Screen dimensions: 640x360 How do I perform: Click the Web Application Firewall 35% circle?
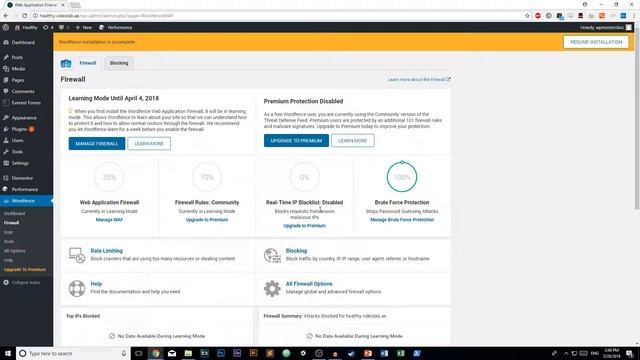[x=109, y=177]
